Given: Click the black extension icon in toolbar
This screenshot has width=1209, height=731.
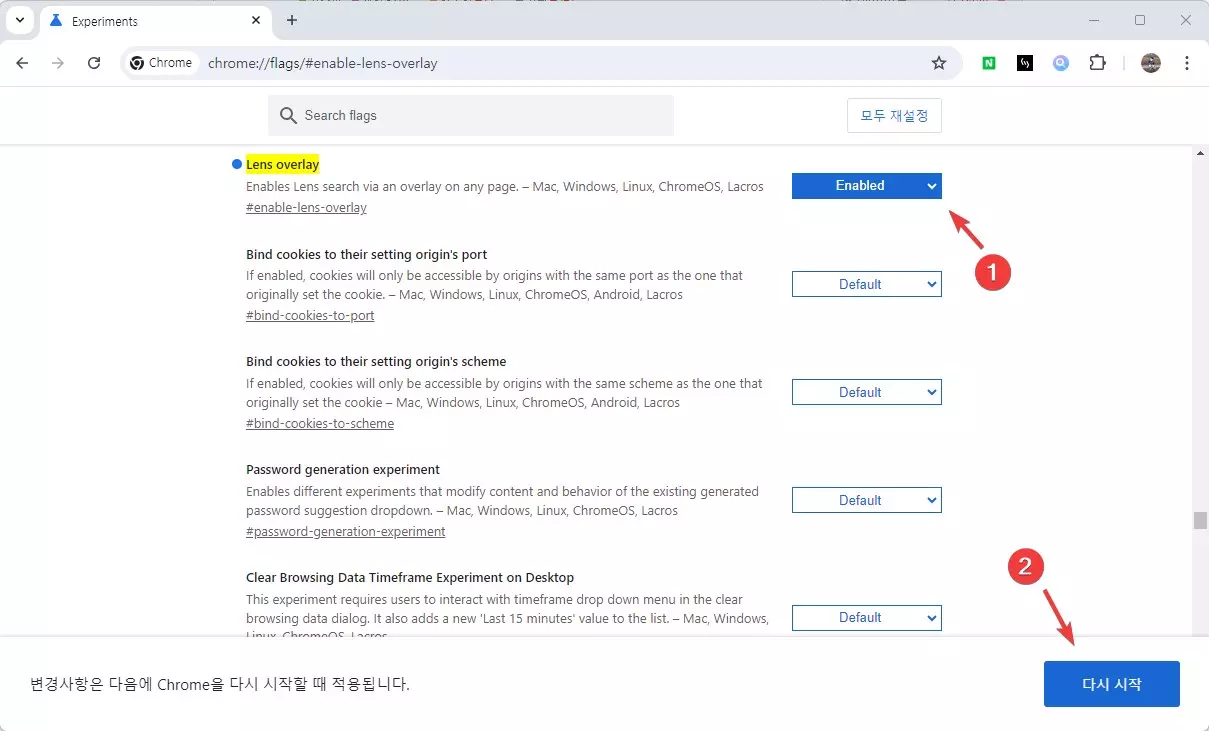Looking at the screenshot, I should coord(1024,62).
